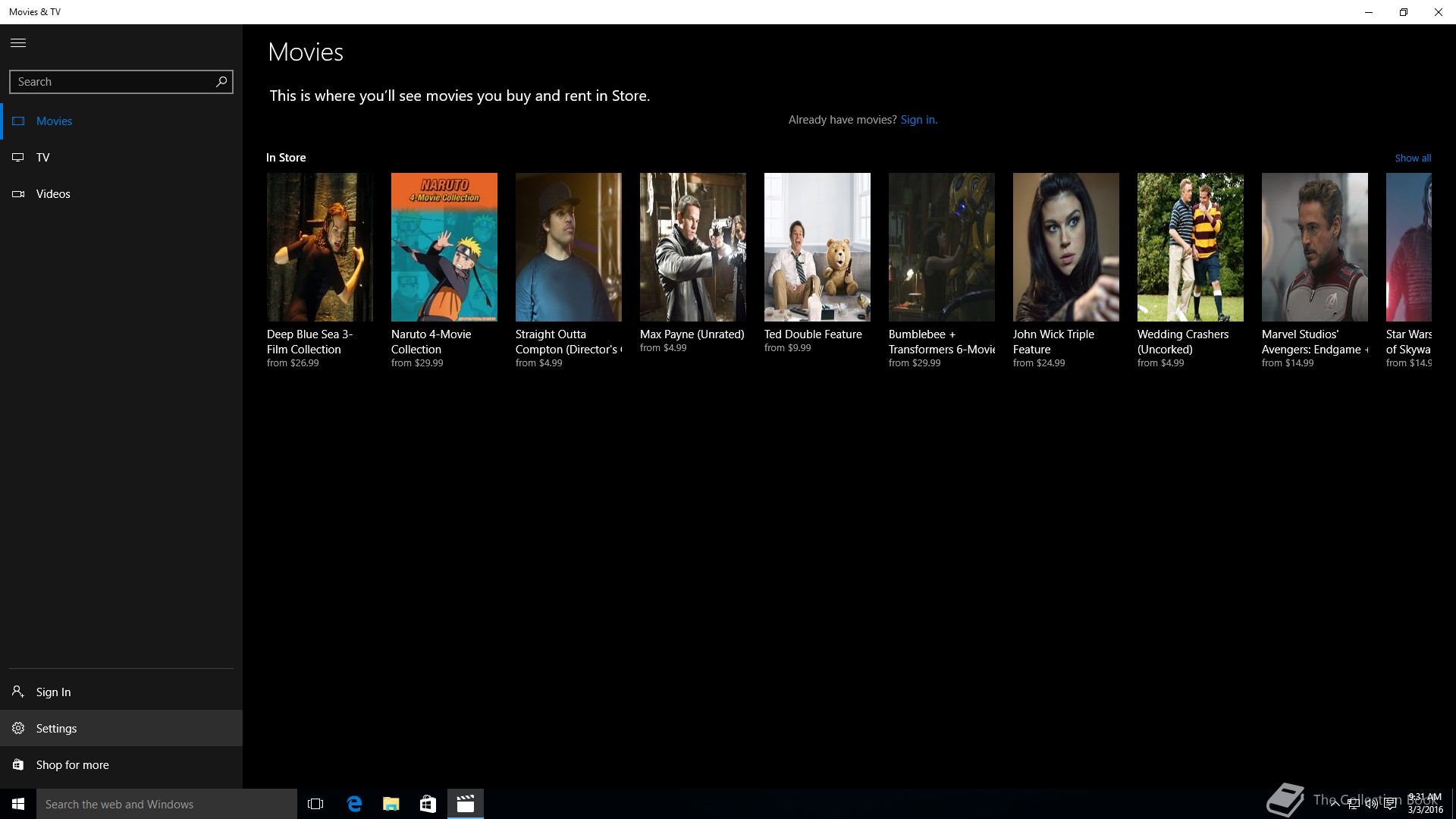Viewport: 1456px width, 819px height.
Task: Click taskbar 'Search the web and Windows' box
Action: click(x=167, y=804)
